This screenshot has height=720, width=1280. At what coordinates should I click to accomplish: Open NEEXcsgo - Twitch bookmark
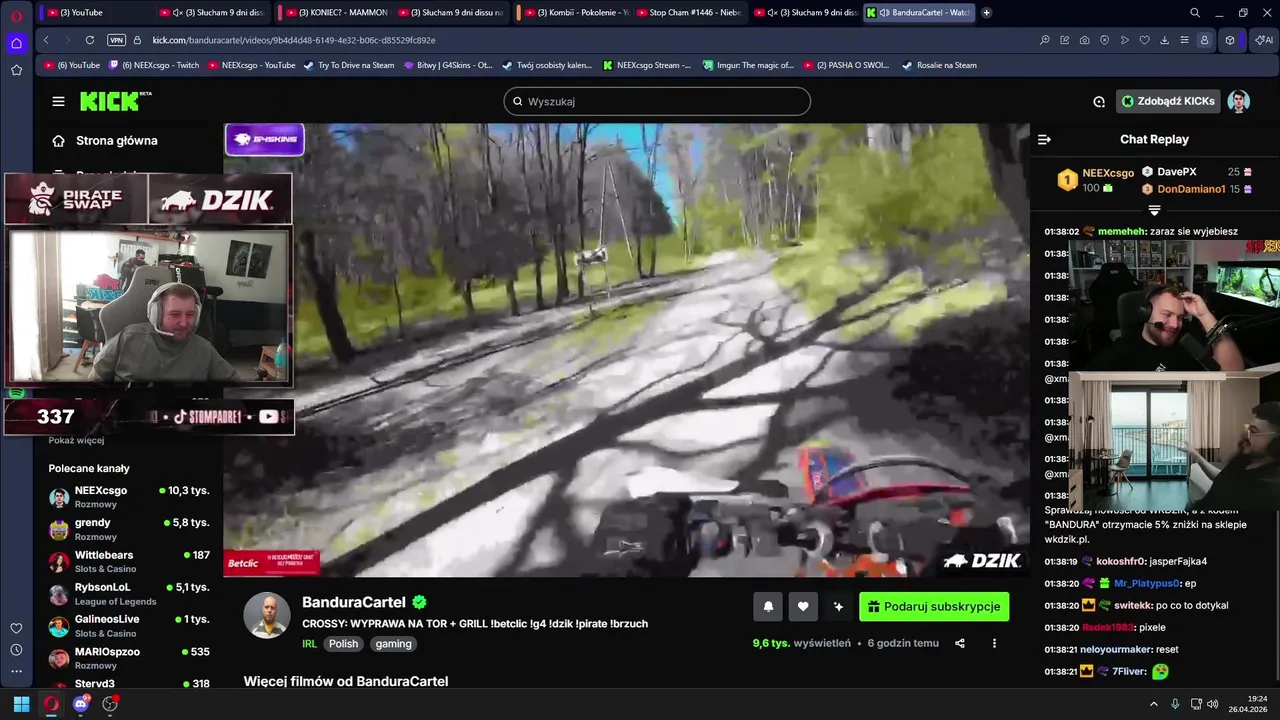[x=154, y=65]
